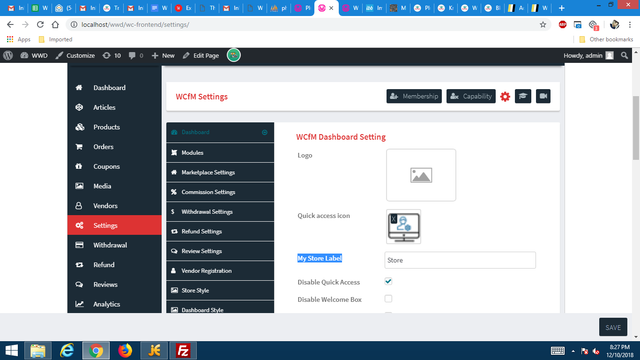640x360 pixels.
Task: Click the Reviews chat icon in the sidebar
Action: (79, 284)
